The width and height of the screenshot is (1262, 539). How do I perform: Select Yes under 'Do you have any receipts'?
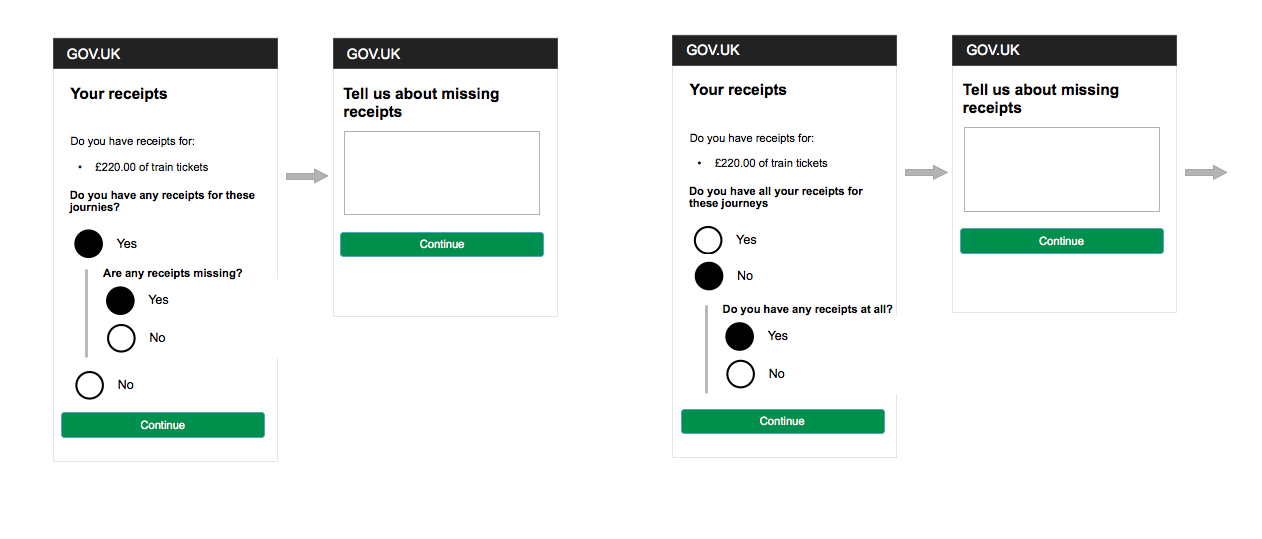coord(89,244)
